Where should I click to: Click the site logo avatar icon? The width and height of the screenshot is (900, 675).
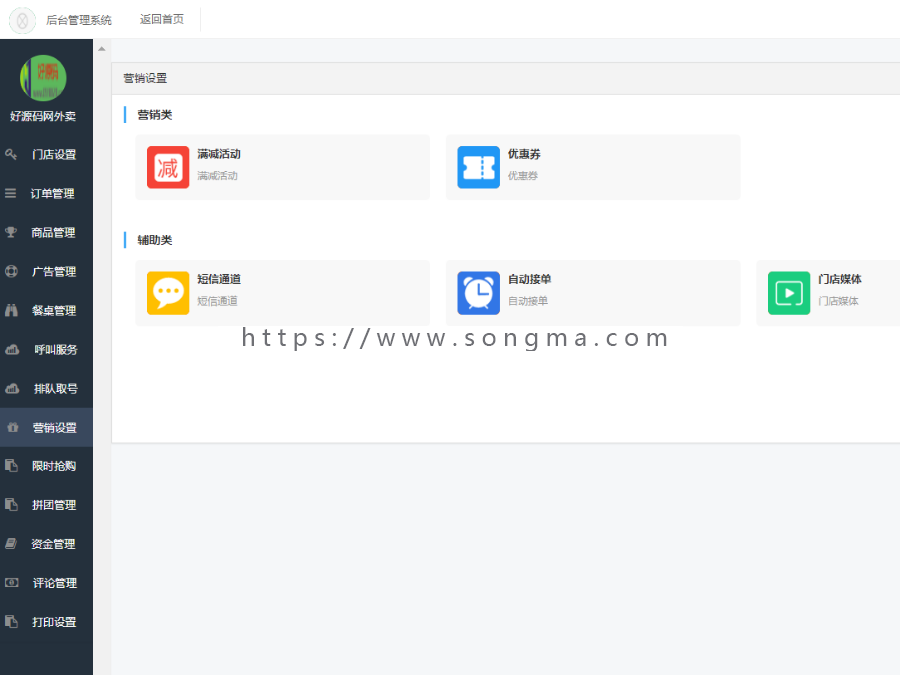click(x=21, y=19)
